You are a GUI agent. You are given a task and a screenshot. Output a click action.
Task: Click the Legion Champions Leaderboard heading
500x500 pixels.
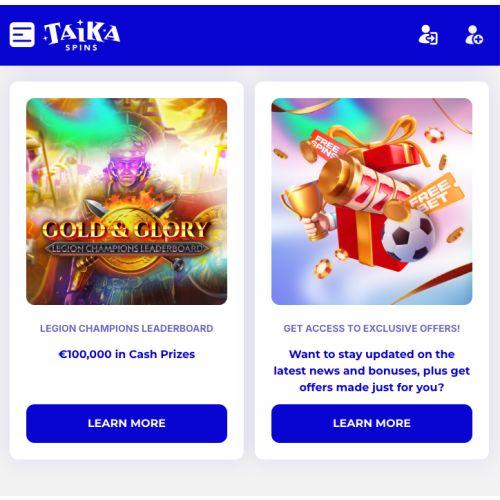[x=127, y=328]
